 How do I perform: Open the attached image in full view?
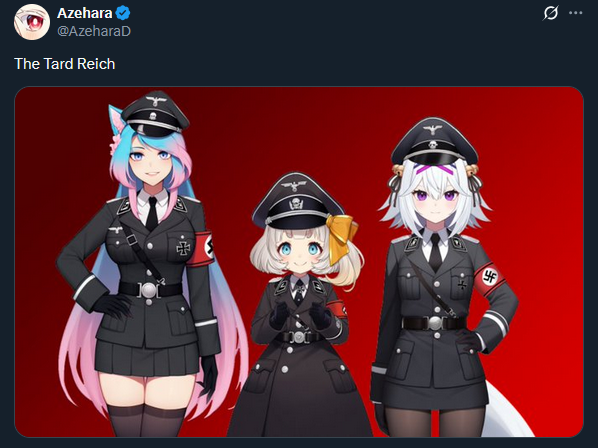[299, 262]
